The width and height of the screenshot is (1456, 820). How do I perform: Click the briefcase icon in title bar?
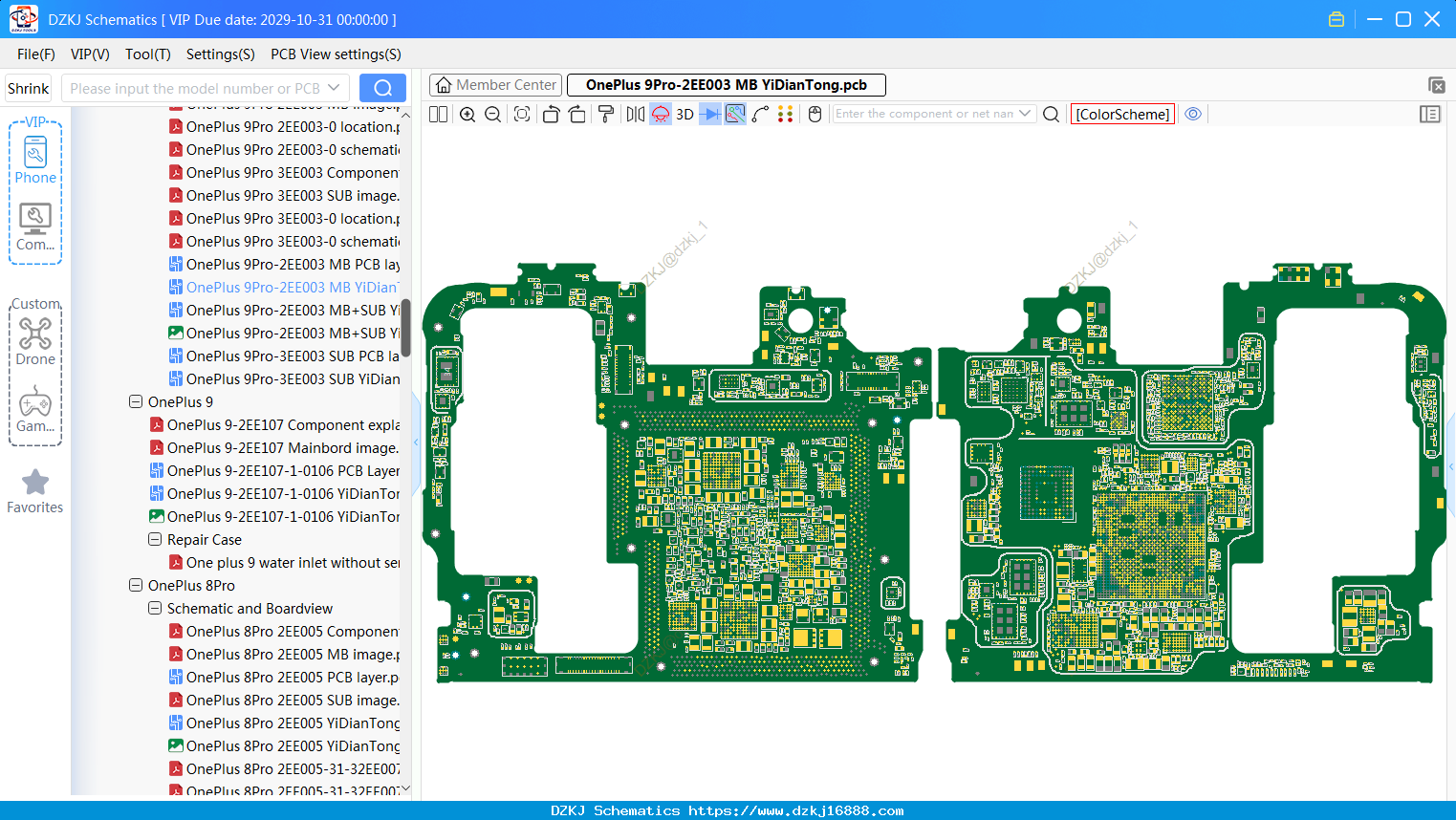coord(1336,19)
